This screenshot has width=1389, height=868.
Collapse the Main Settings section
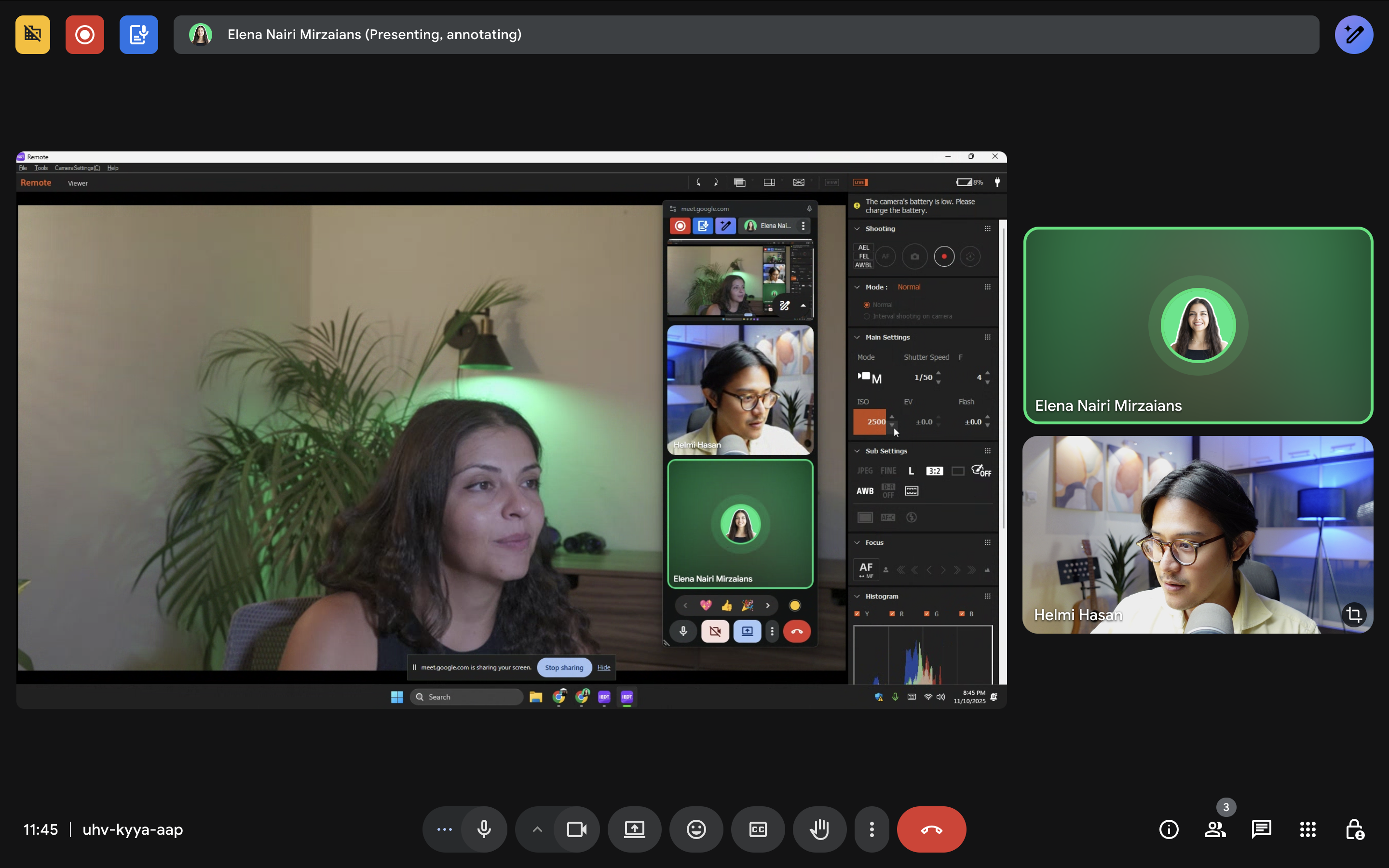pos(857,338)
